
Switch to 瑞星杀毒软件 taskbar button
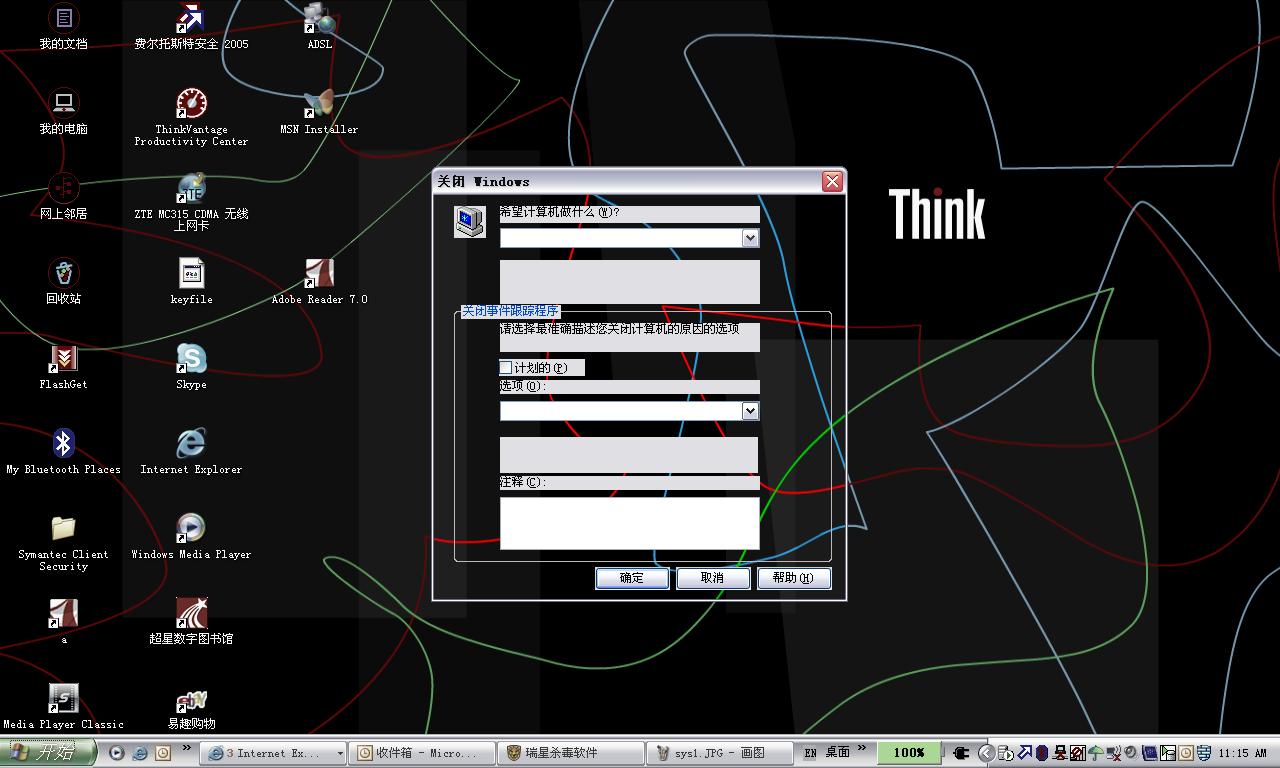click(571, 753)
